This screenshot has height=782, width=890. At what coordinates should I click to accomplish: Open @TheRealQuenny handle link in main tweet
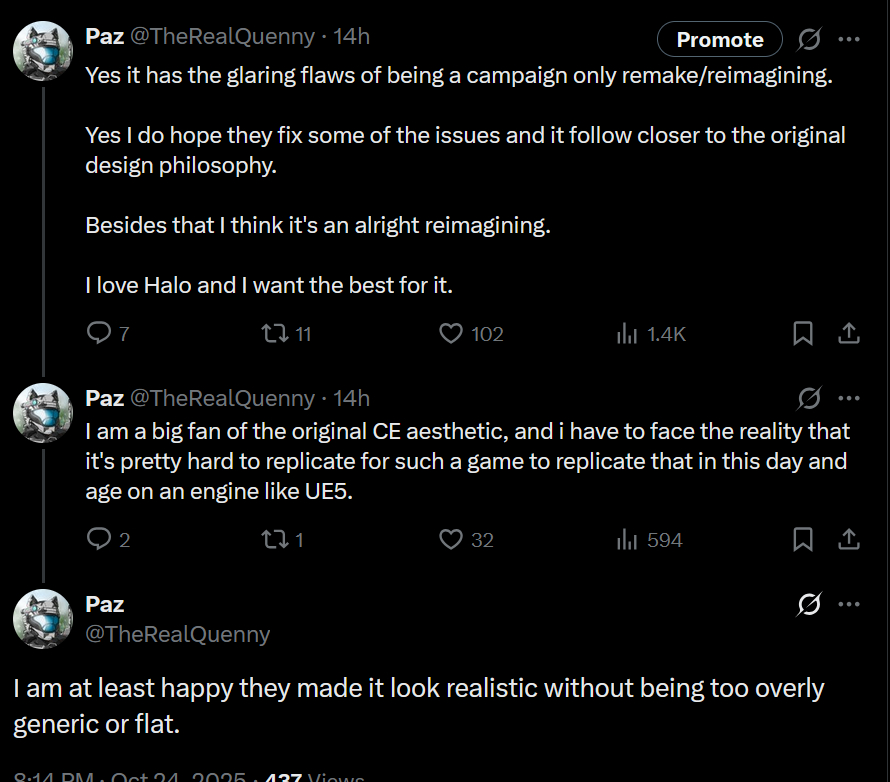(177, 634)
